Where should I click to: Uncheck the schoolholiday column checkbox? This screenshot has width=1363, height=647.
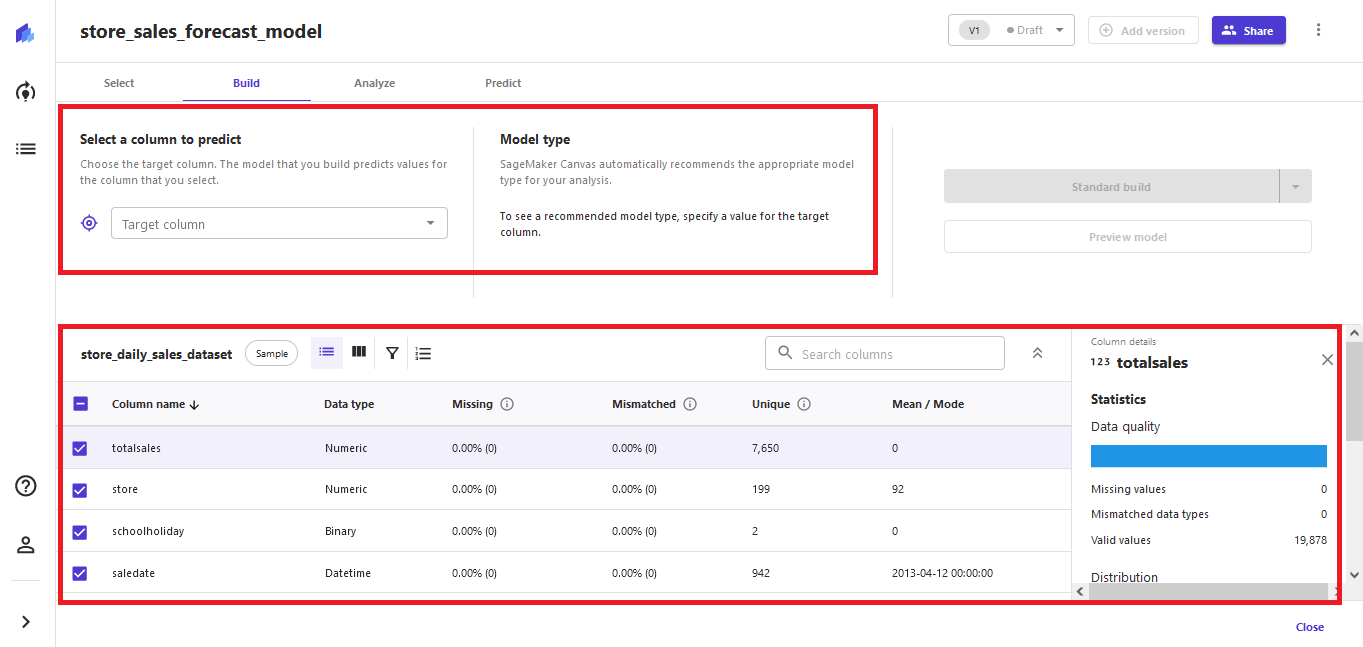point(80,532)
